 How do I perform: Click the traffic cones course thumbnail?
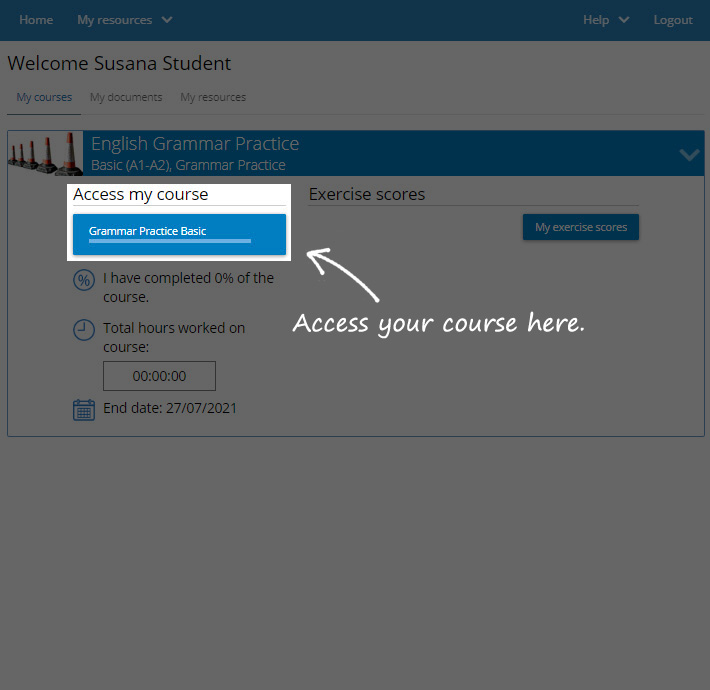pos(46,153)
